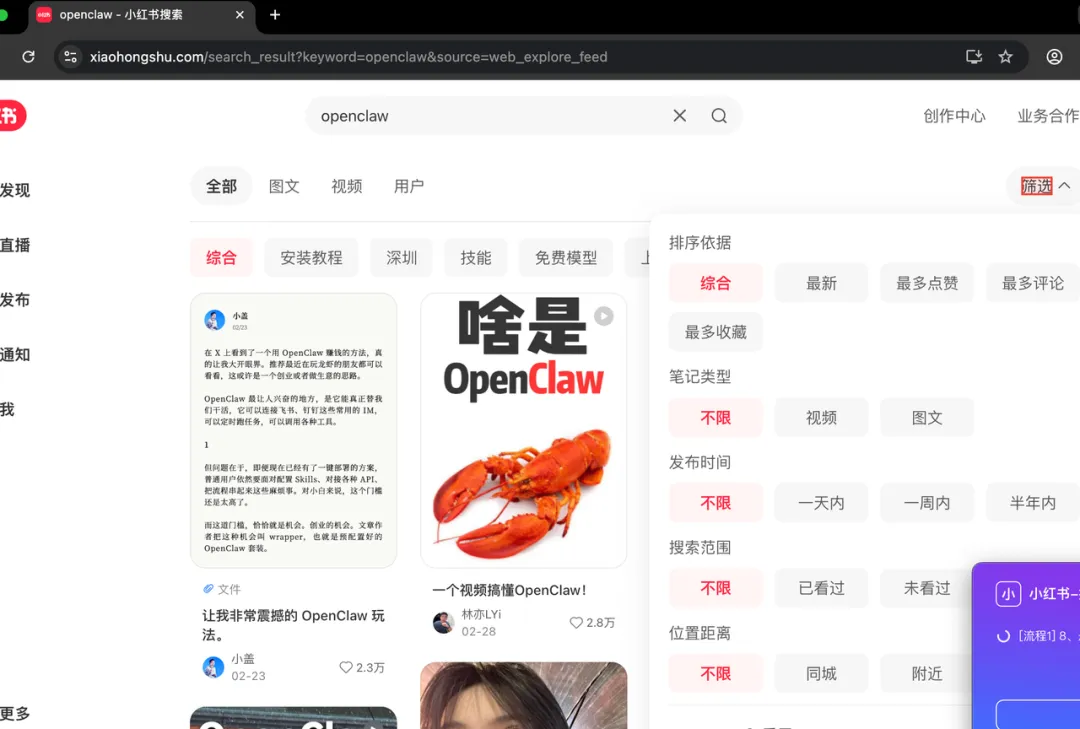
Task: Open 创作中心 link
Action: pyautogui.click(x=954, y=116)
